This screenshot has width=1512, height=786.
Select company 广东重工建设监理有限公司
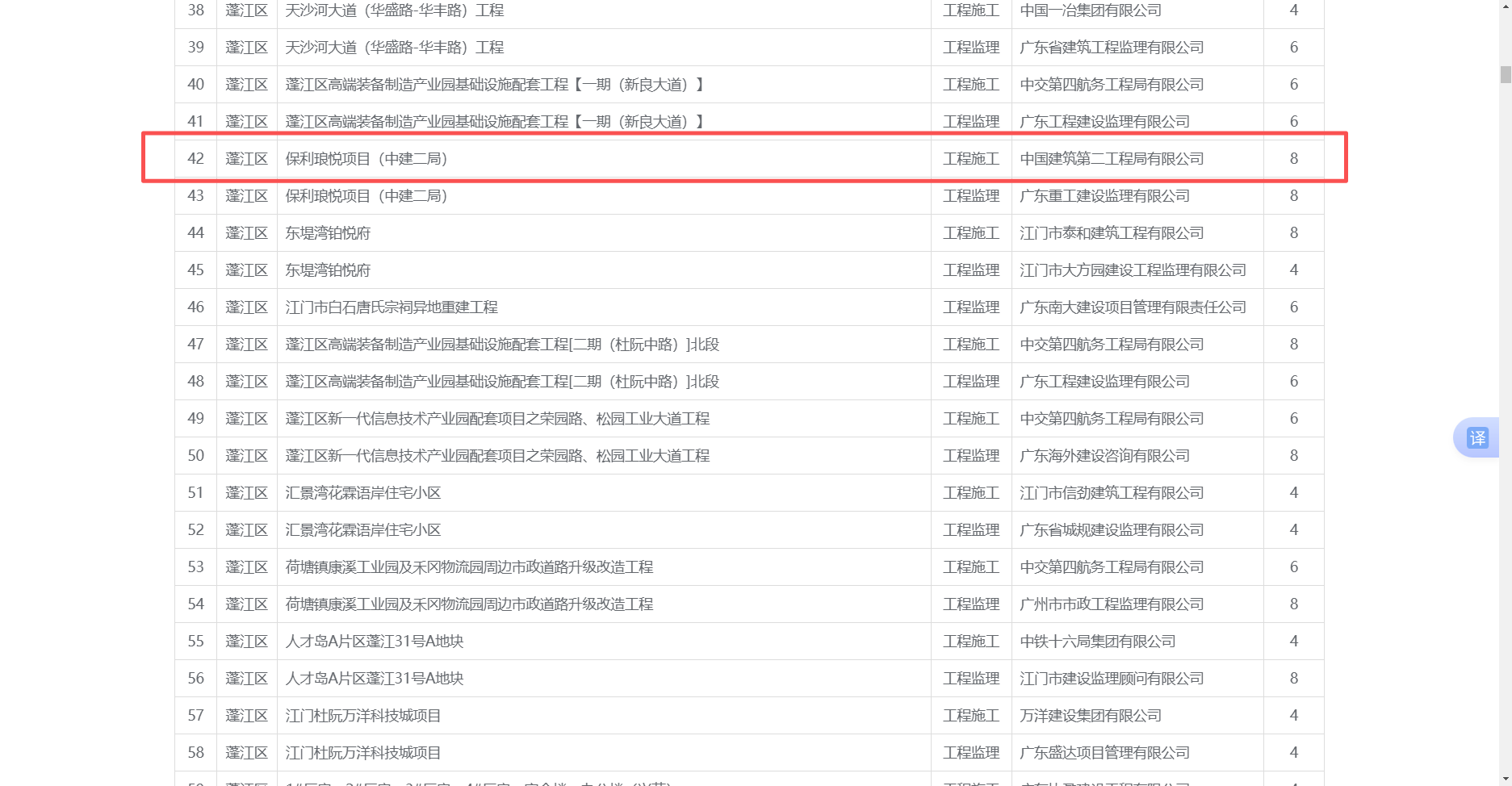pyautogui.click(x=1105, y=196)
